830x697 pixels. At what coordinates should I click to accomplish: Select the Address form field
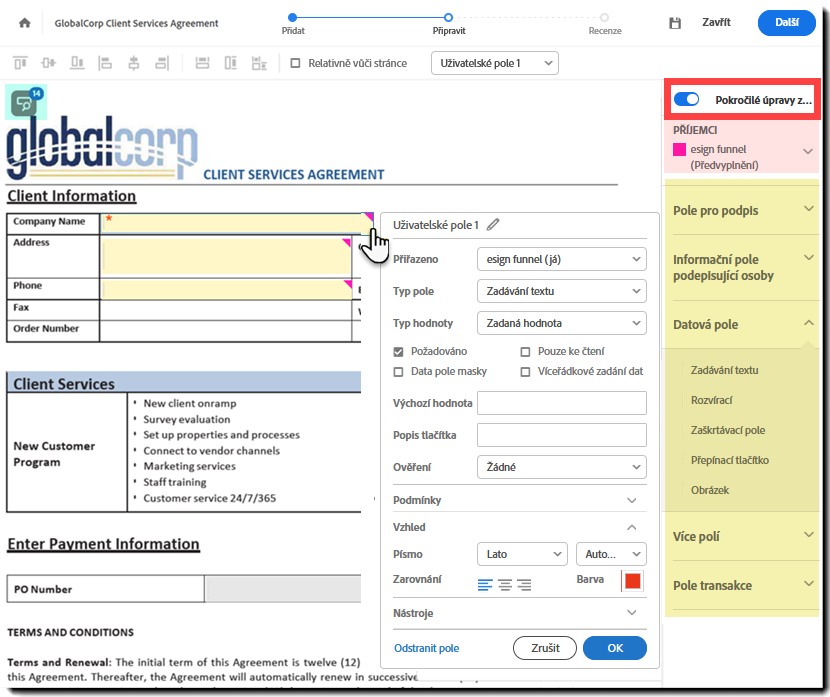(226, 256)
